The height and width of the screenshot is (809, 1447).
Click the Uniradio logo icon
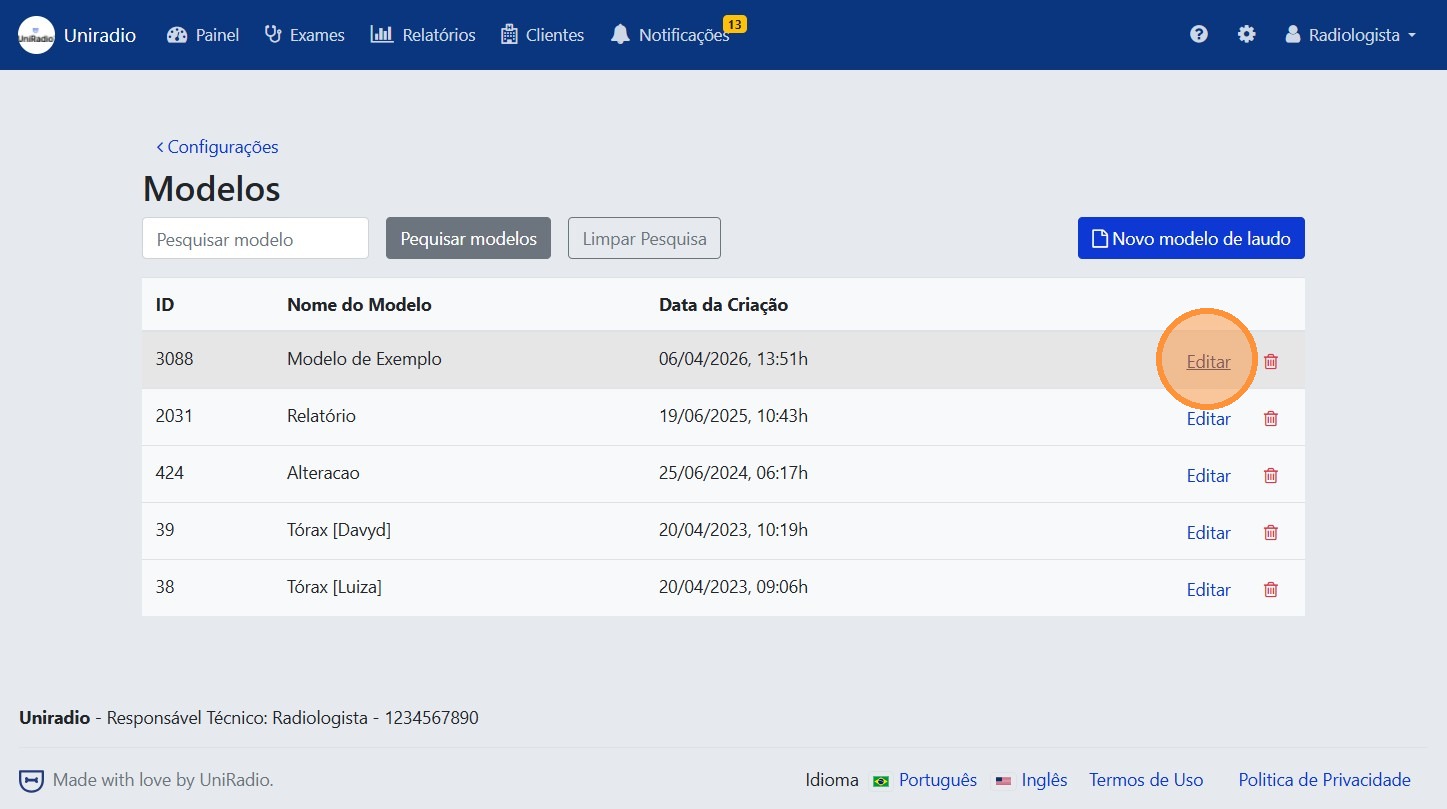36,35
